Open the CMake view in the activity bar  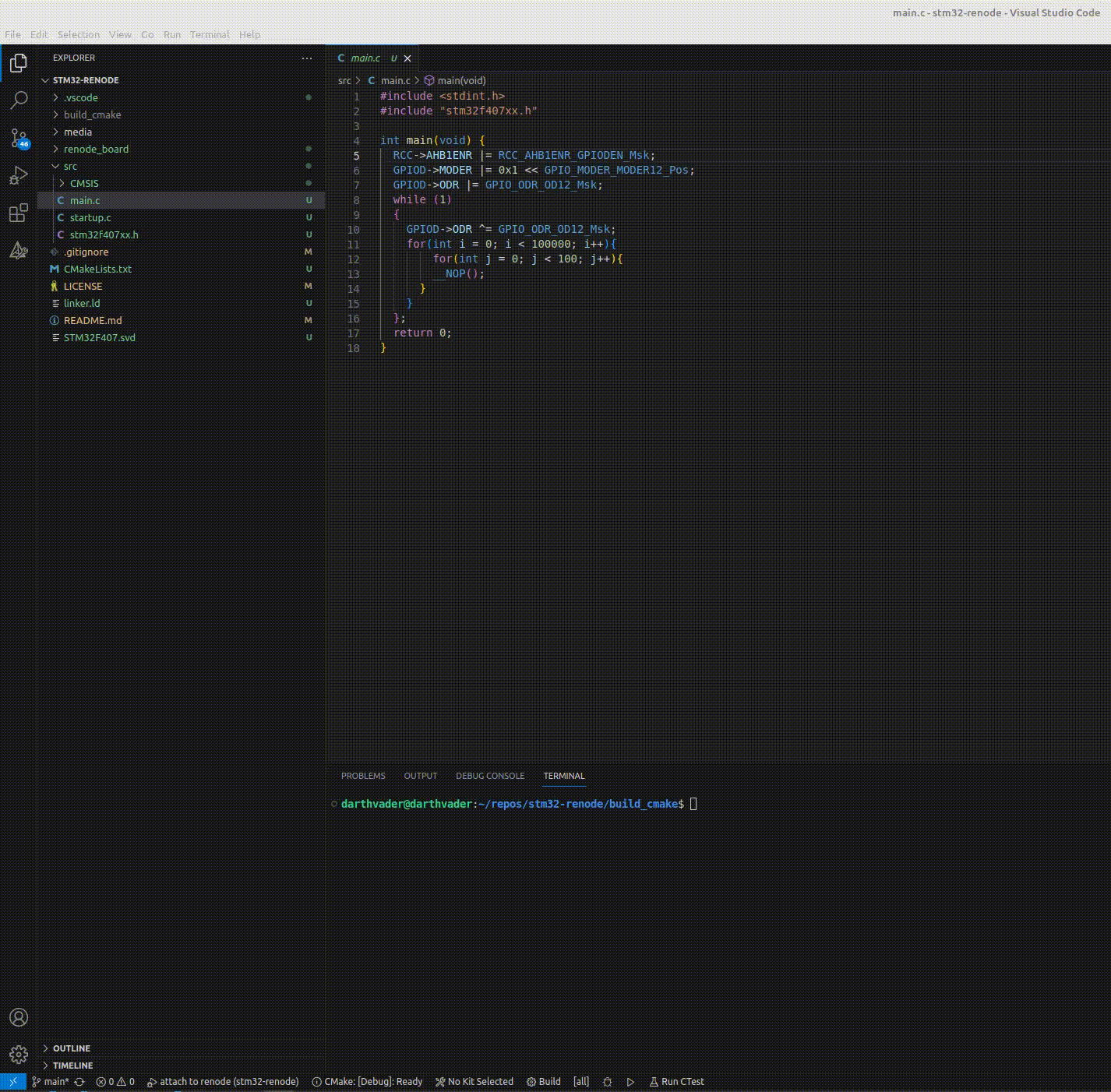(x=19, y=251)
